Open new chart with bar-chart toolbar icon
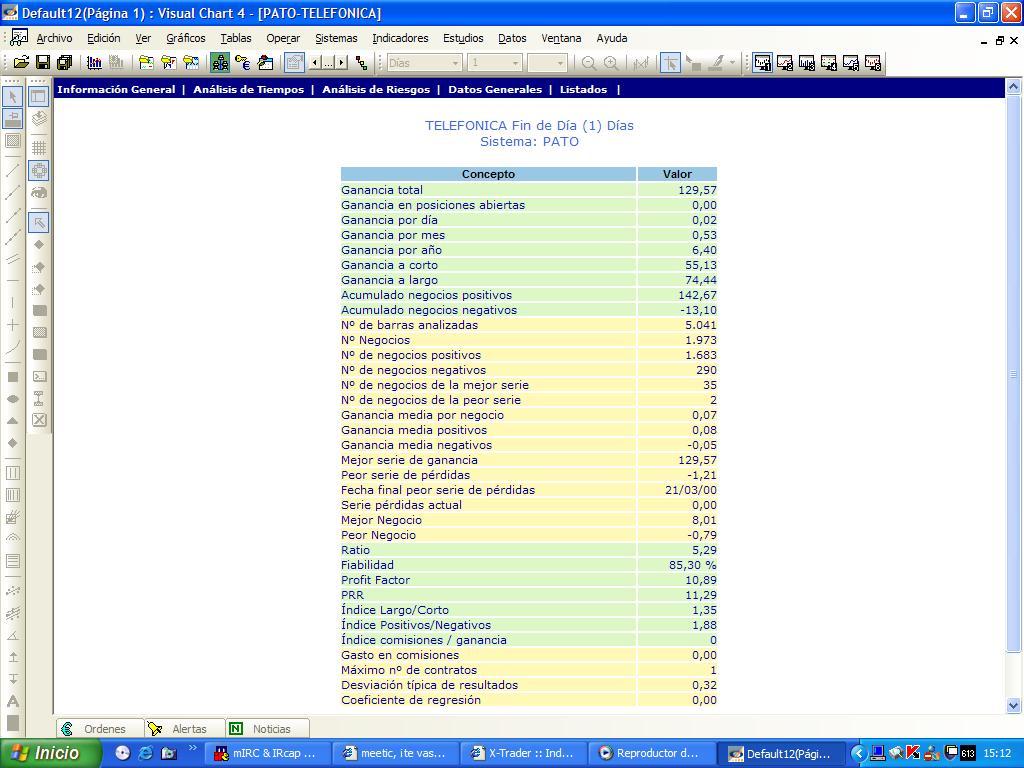The height and width of the screenshot is (768, 1024). 94,63
